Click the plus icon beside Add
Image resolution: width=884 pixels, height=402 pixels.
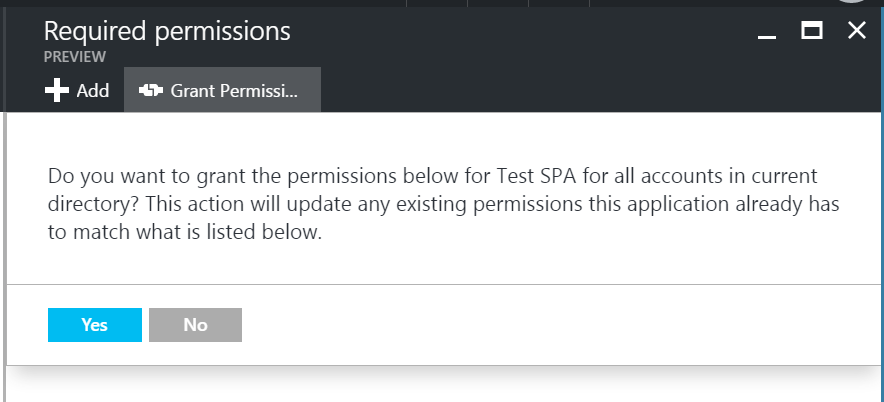(x=57, y=90)
